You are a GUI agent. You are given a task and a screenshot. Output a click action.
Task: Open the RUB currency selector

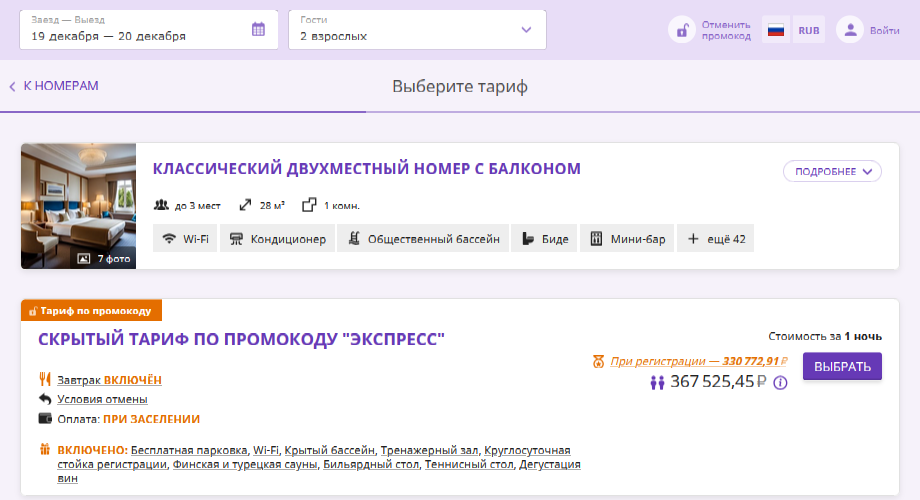[x=809, y=30]
